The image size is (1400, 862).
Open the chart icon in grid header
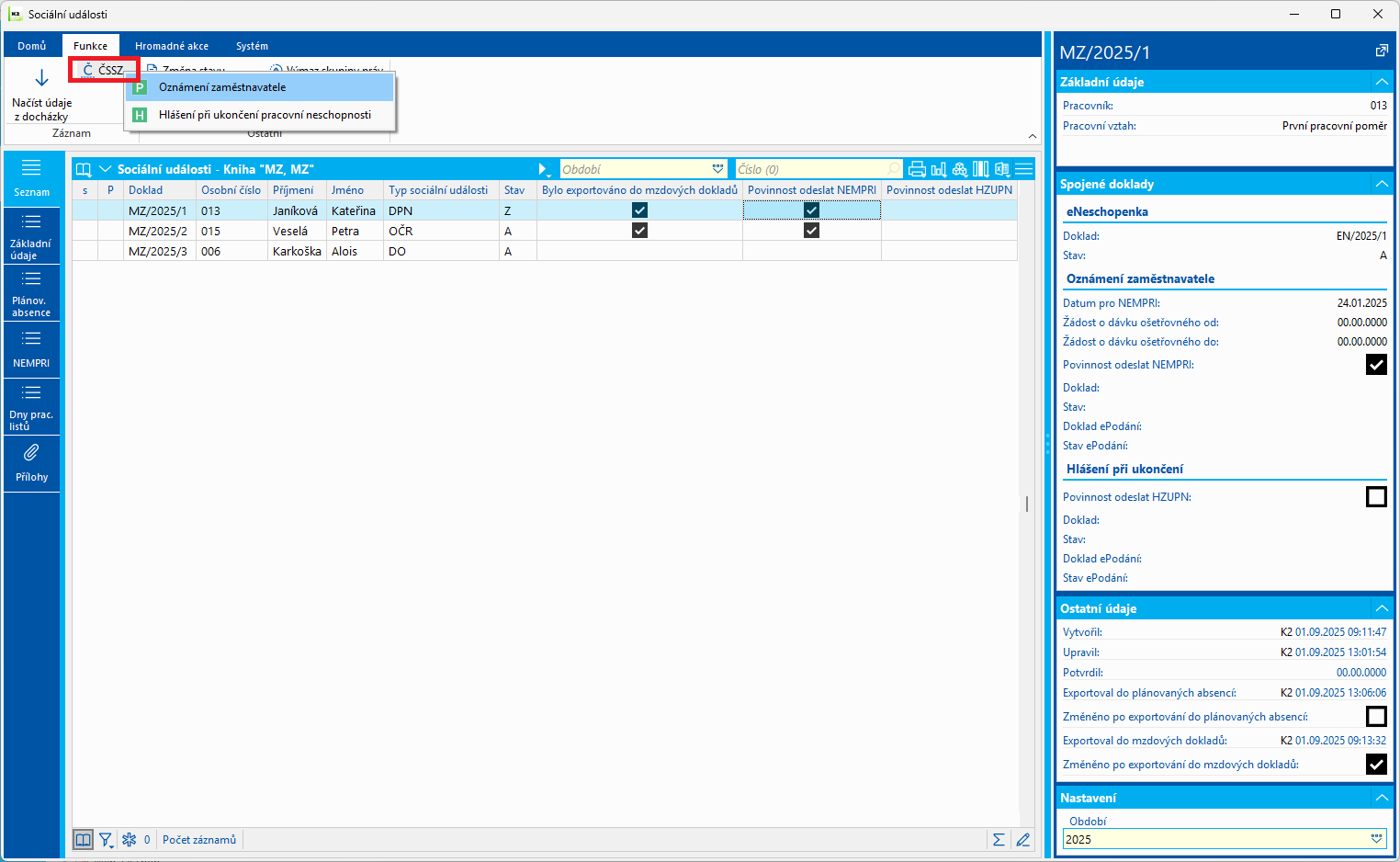click(x=938, y=169)
